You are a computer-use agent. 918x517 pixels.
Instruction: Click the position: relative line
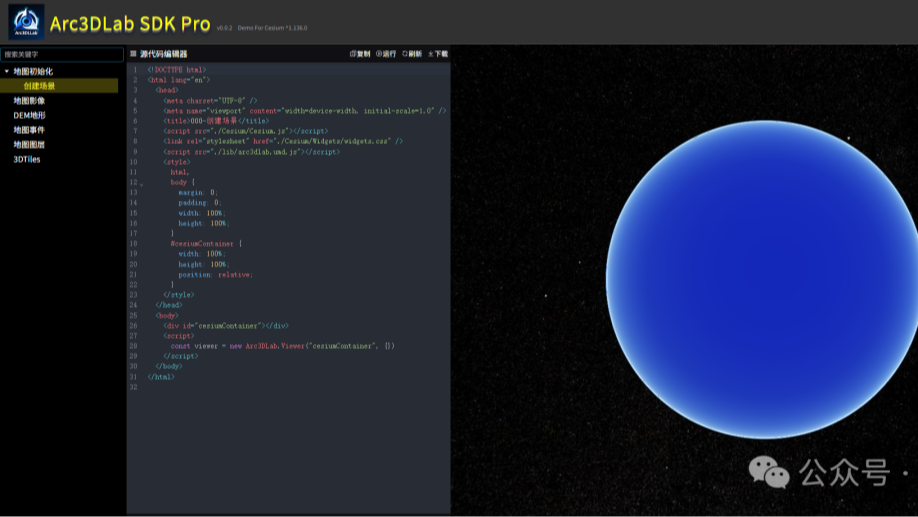pos(215,275)
